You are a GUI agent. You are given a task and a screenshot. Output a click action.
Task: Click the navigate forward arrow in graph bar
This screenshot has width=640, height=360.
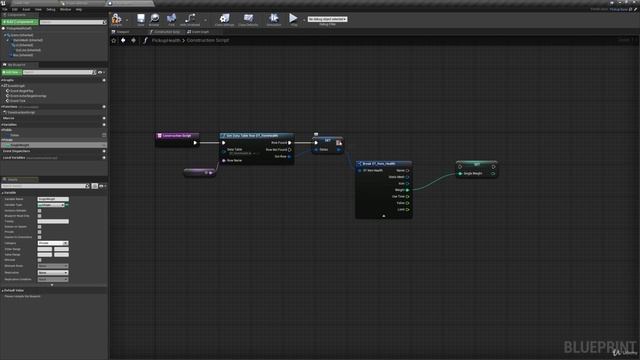(x=133, y=40)
